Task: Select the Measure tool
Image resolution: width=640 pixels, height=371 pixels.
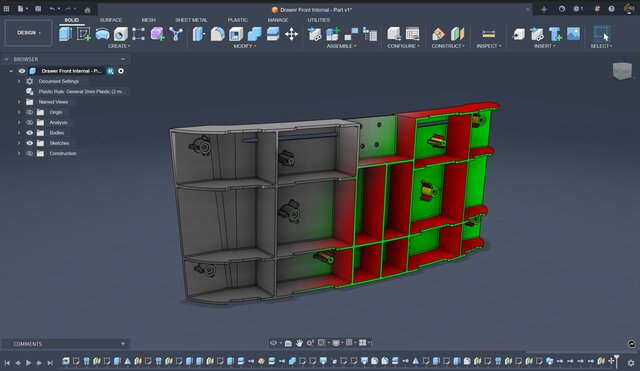Action: (489, 34)
